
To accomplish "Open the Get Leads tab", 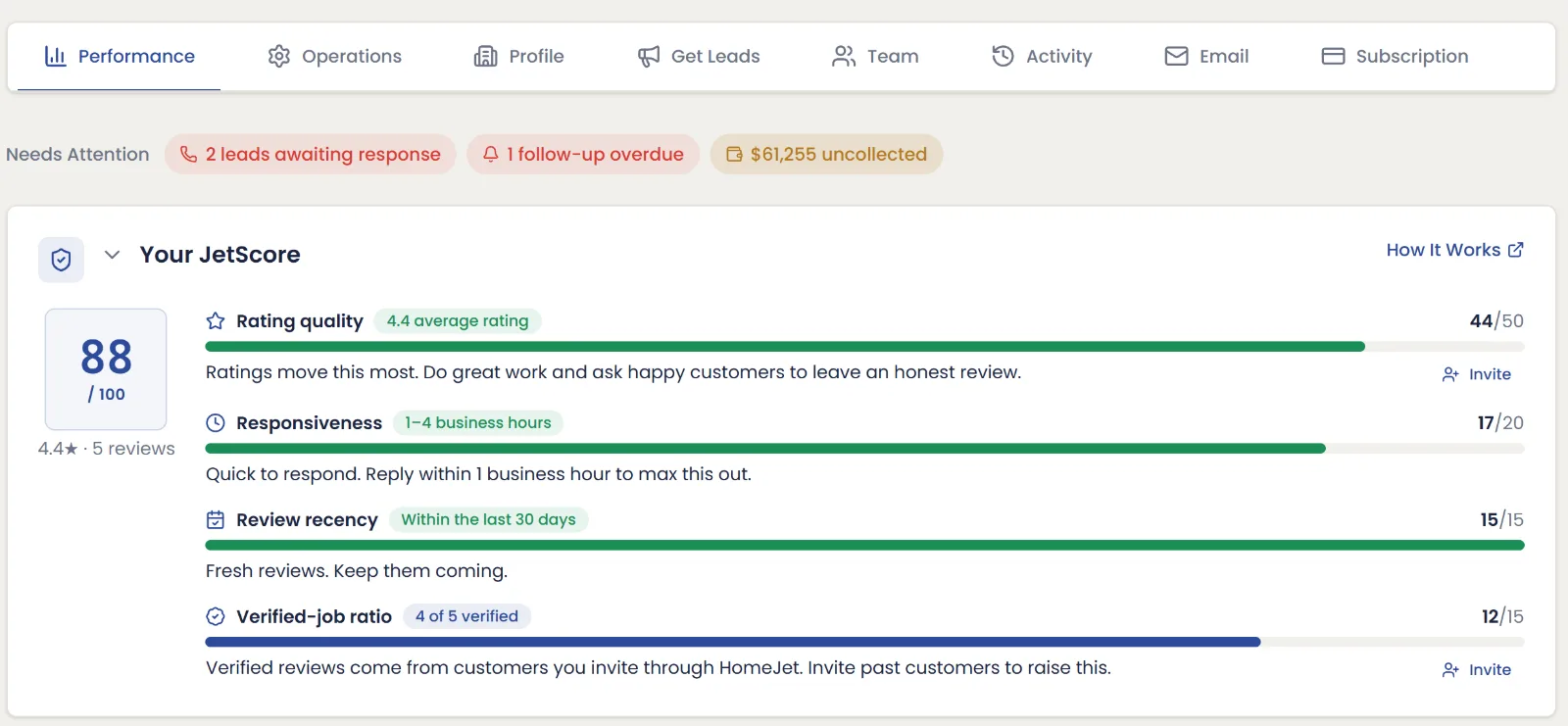I will coord(698,57).
